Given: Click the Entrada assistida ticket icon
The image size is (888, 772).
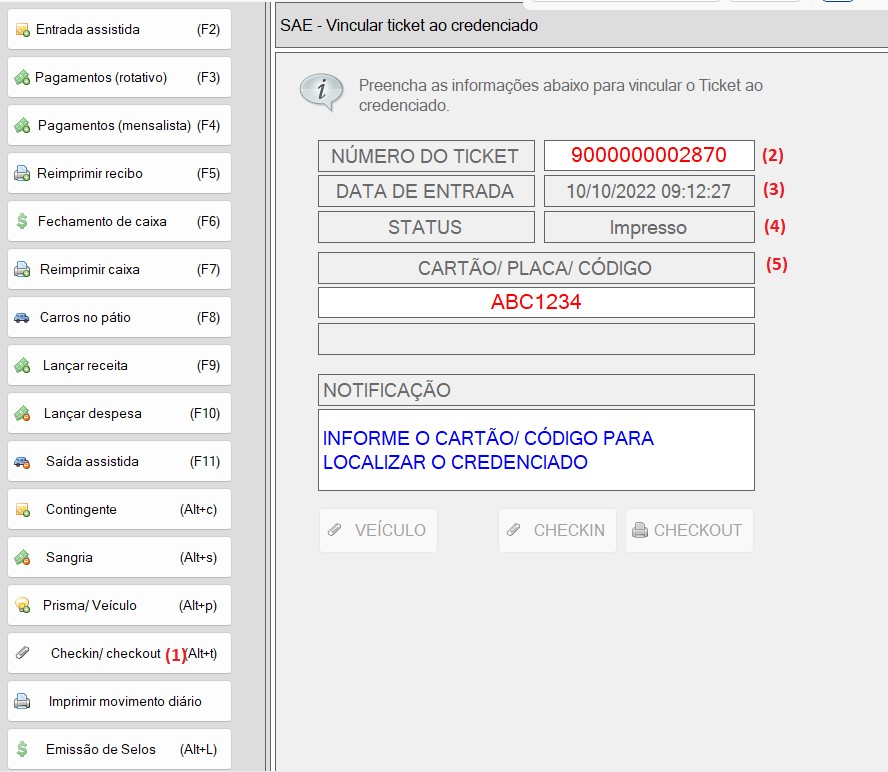Looking at the screenshot, I should [23, 30].
